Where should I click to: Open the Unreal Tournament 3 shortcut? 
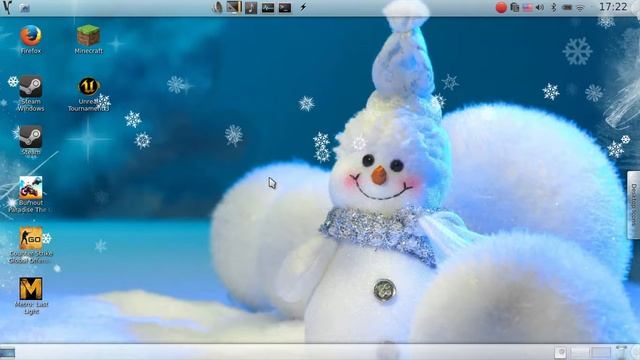coord(89,94)
